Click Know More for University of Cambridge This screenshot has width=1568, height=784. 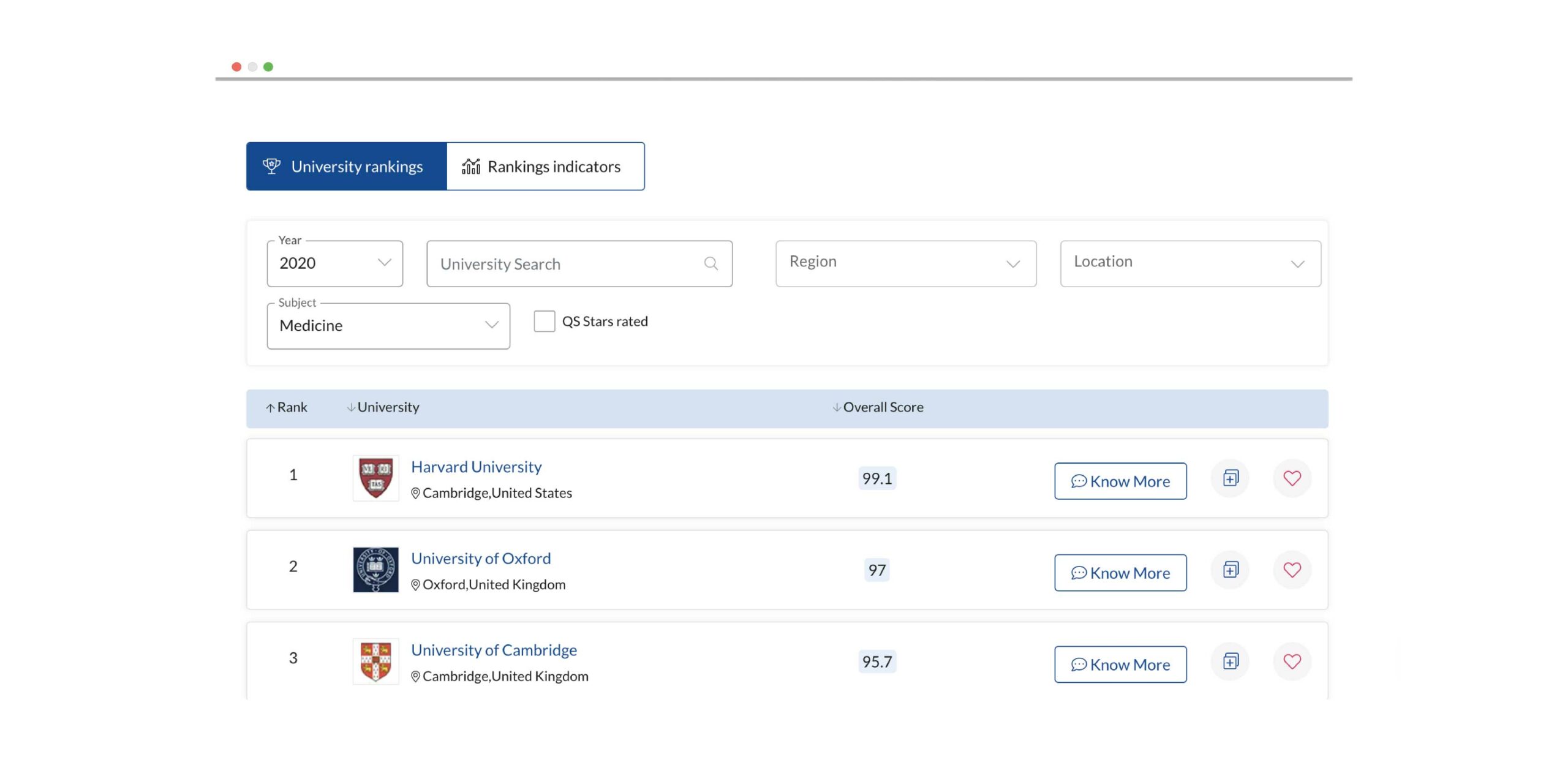pyautogui.click(x=1120, y=665)
